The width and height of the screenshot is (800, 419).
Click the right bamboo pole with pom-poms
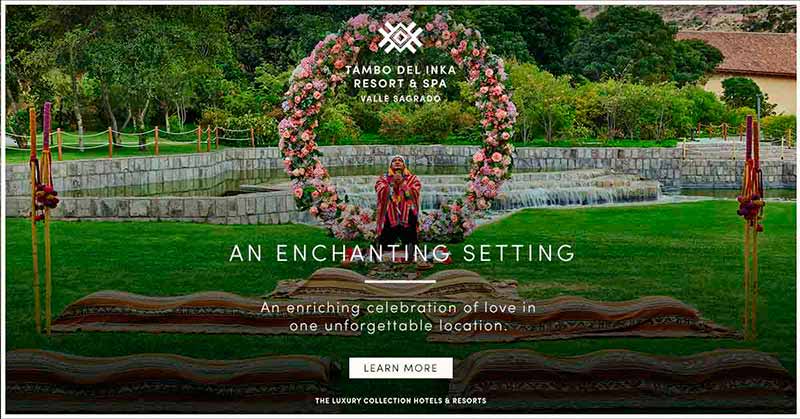751,225
